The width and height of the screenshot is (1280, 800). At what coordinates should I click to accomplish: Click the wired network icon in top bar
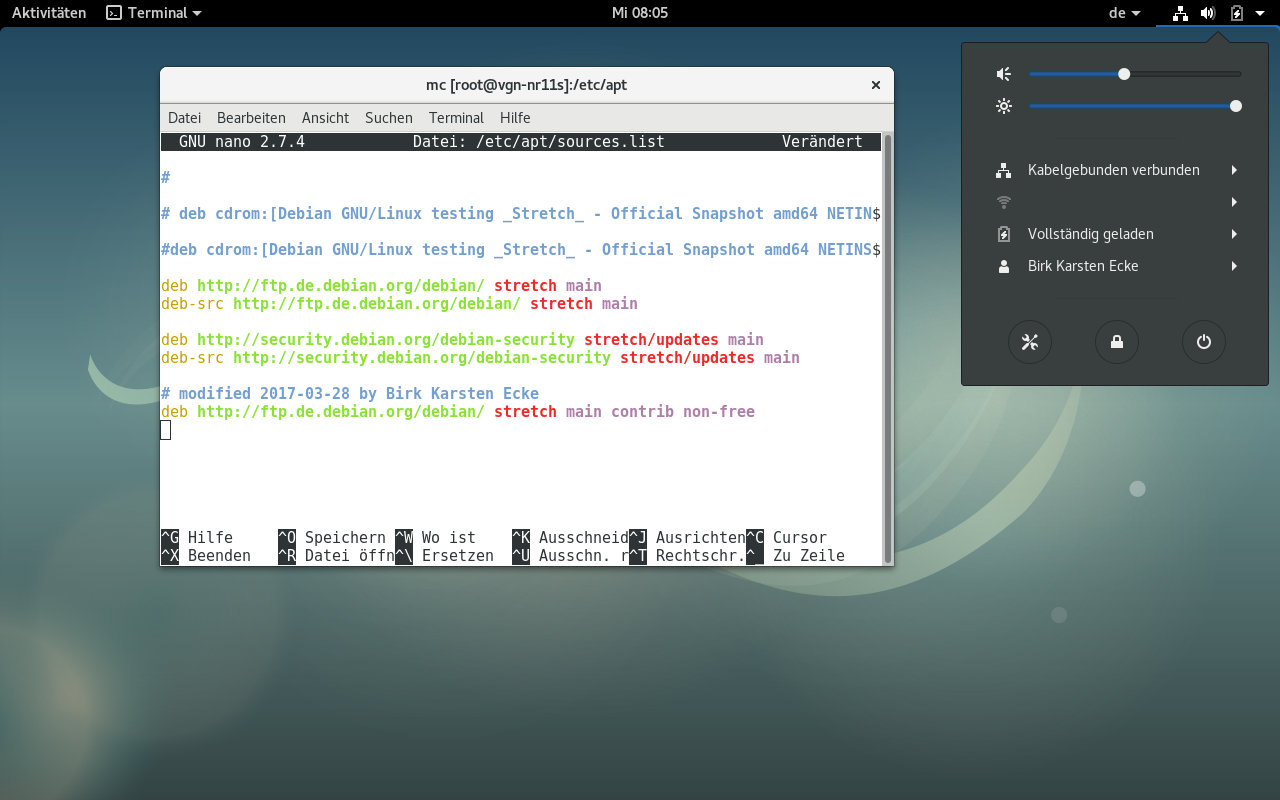point(1180,13)
